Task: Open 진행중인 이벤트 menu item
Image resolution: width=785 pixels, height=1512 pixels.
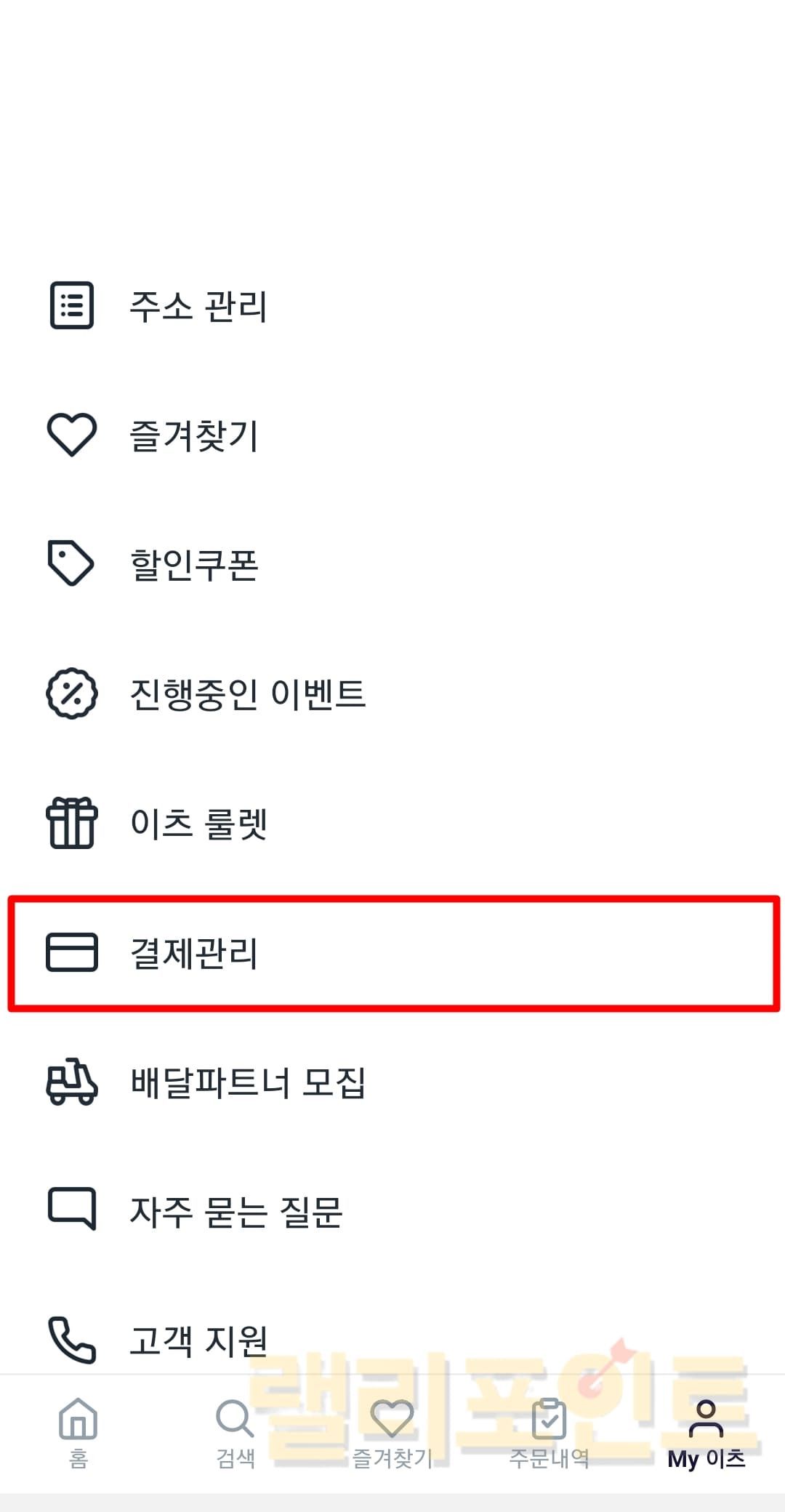Action: pyautogui.click(x=247, y=694)
